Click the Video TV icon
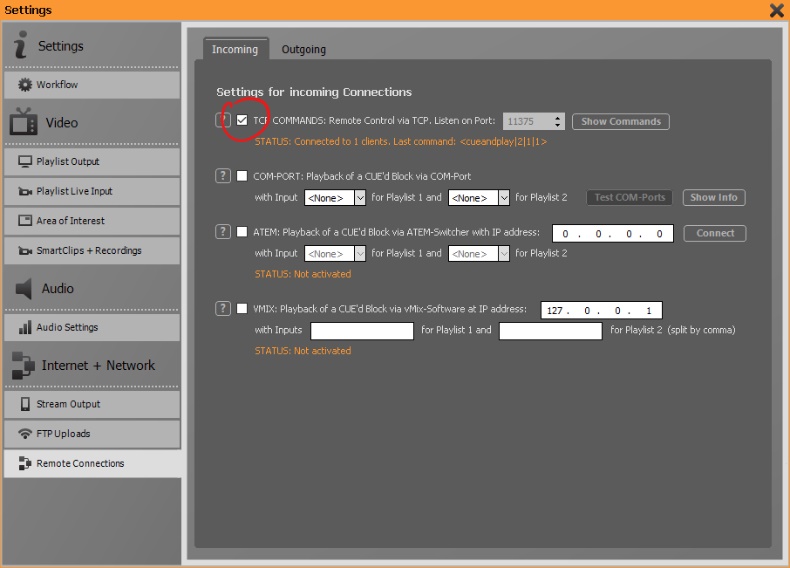This screenshot has height=568, width=790. coord(23,121)
